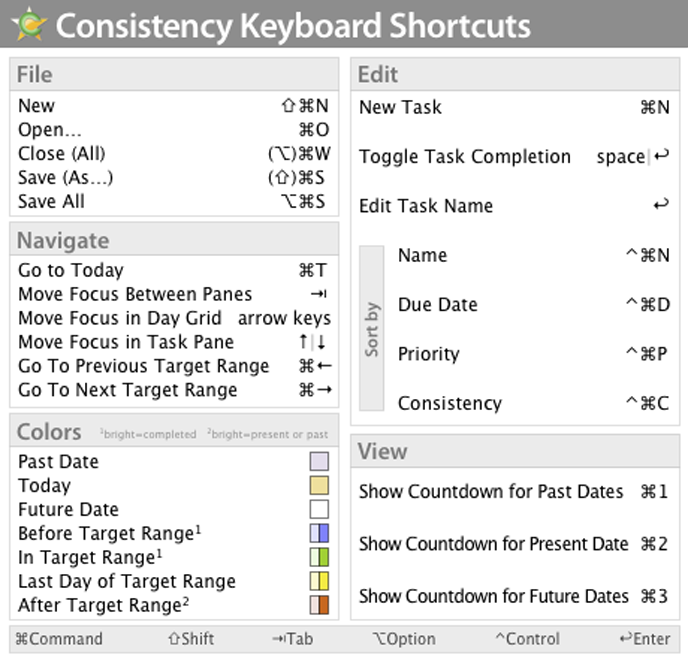This screenshot has height=661, width=688.
Task: Click the Enter key legend label
Action: [x=644, y=639]
